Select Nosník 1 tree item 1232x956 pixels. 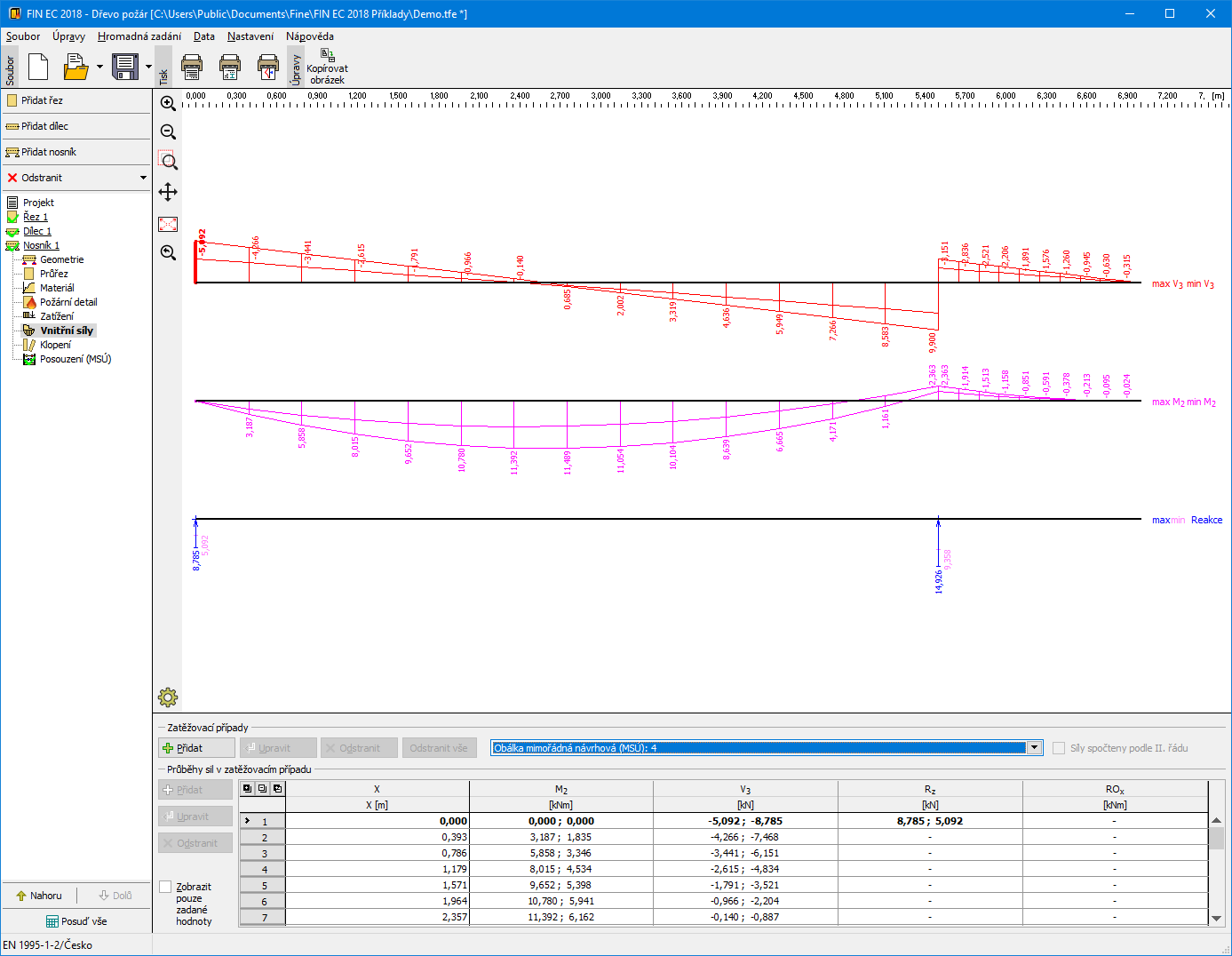tap(41, 245)
